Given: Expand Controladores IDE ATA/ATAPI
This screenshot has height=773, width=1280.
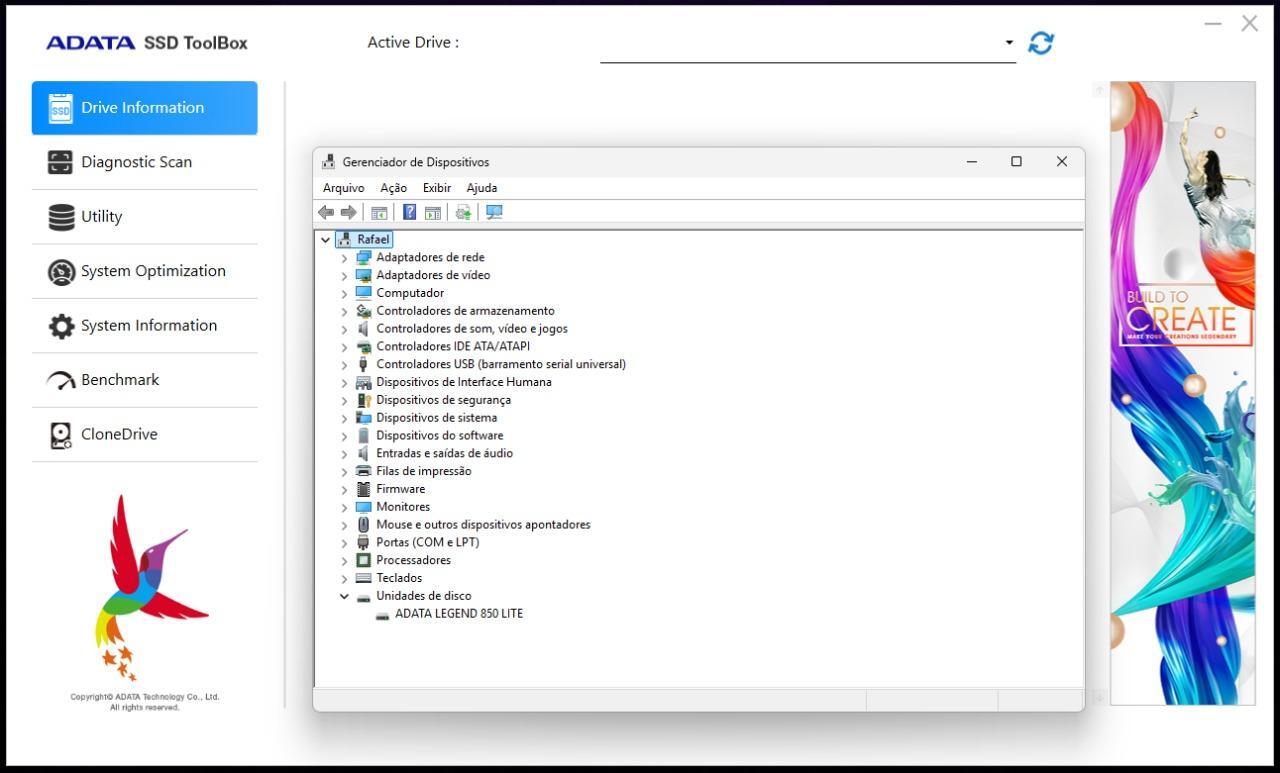Looking at the screenshot, I should coord(344,347).
